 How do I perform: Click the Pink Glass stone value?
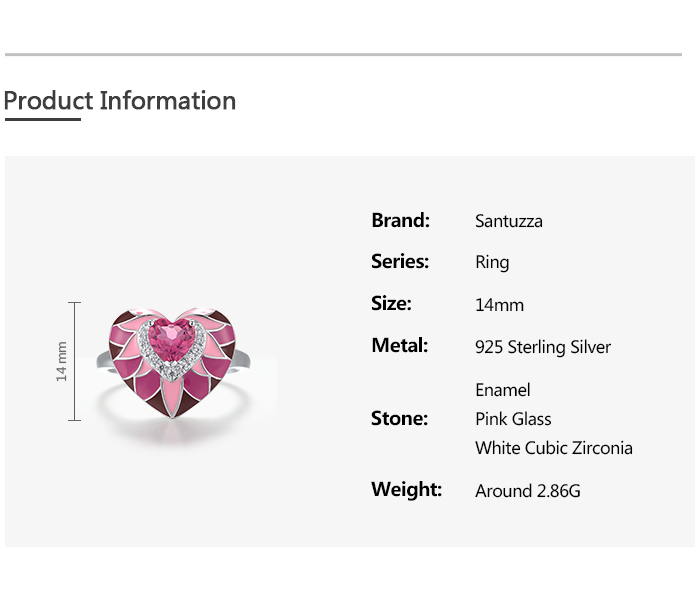pyautogui.click(x=513, y=419)
